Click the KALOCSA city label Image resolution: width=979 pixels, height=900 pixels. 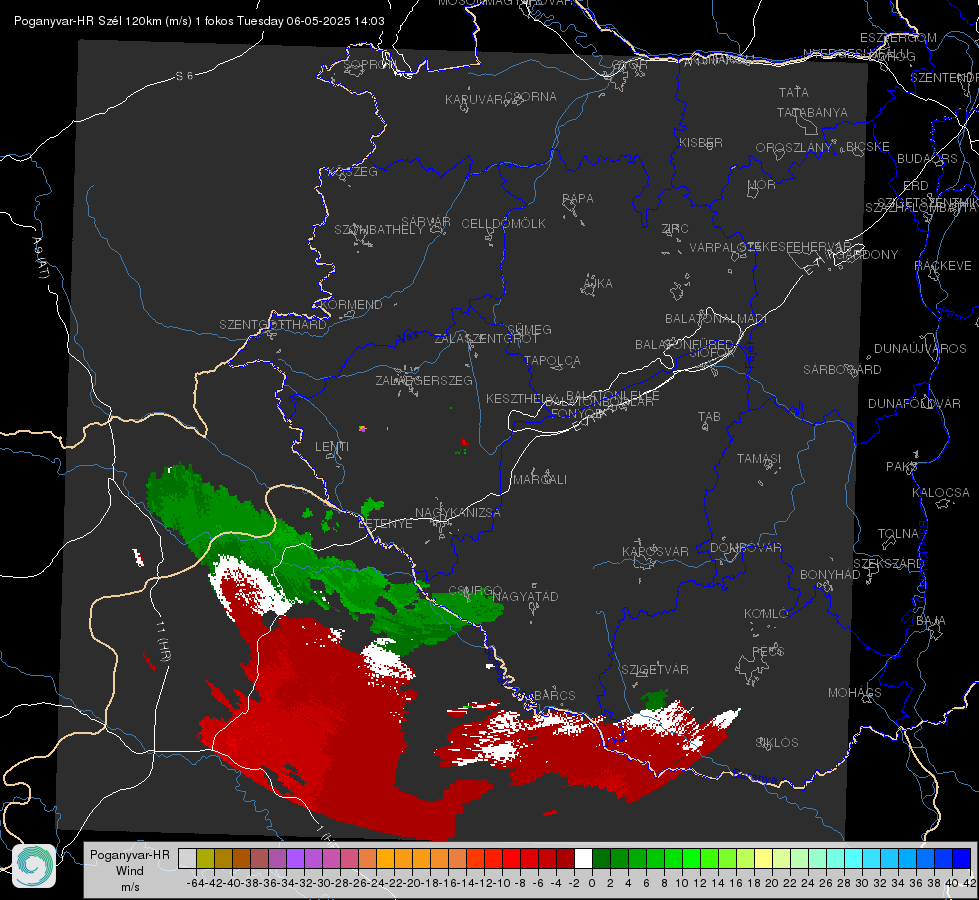click(x=941, y=493)
